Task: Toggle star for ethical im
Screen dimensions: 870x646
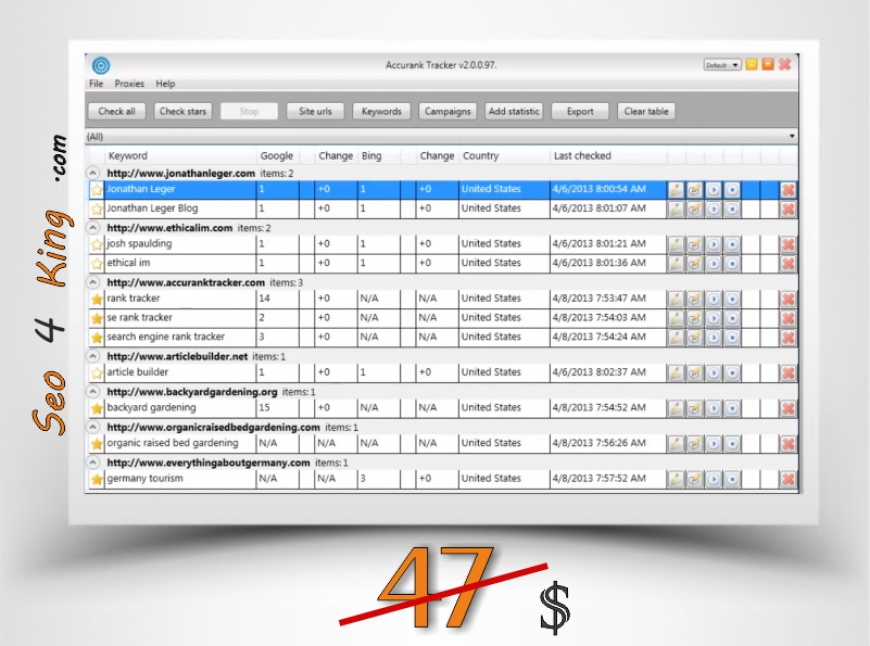Action: (x=97, y=264)
